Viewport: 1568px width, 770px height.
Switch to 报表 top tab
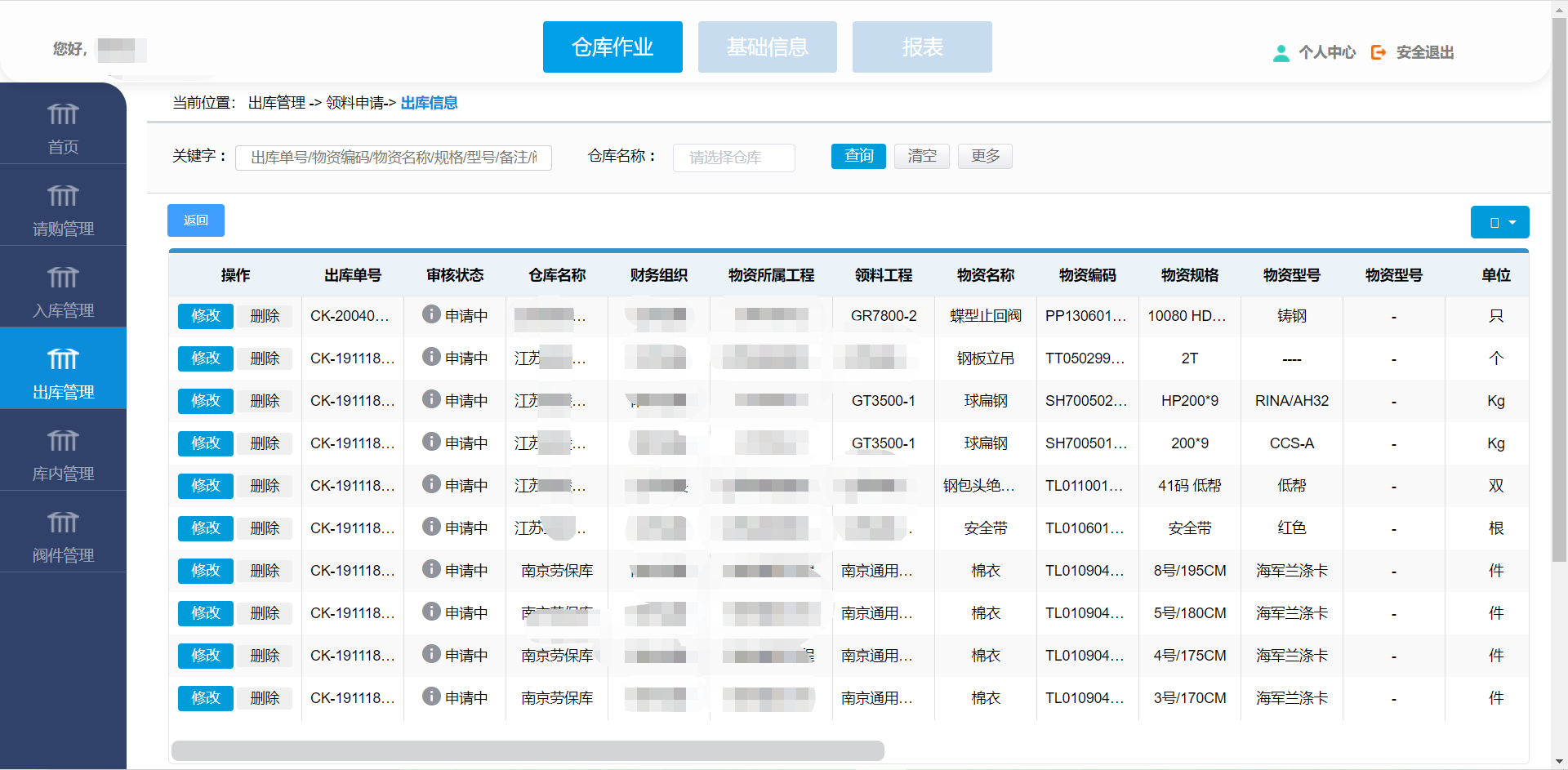tap(922, 47)
